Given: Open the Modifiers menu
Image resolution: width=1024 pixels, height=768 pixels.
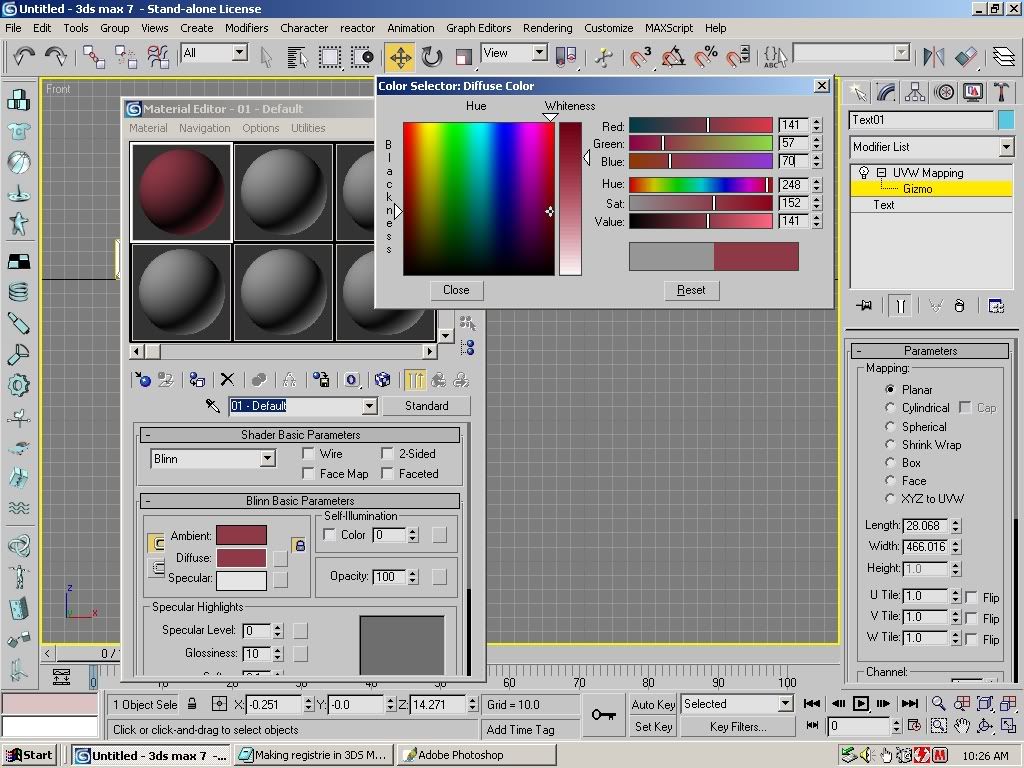Looking at the screenshot, I should [x=246, y=28].
